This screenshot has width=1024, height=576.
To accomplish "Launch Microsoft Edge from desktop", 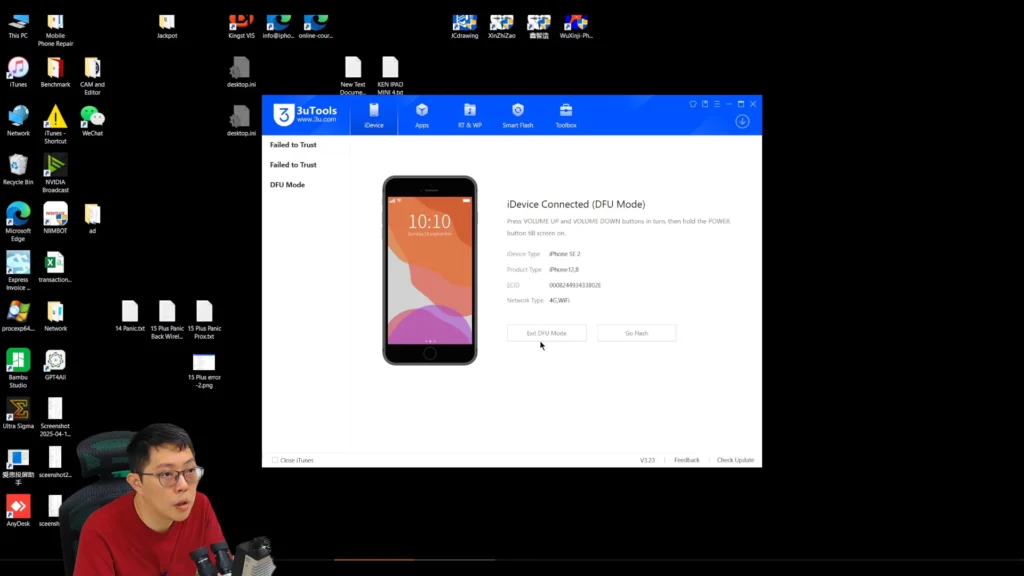I will click(x=18, y=222).
